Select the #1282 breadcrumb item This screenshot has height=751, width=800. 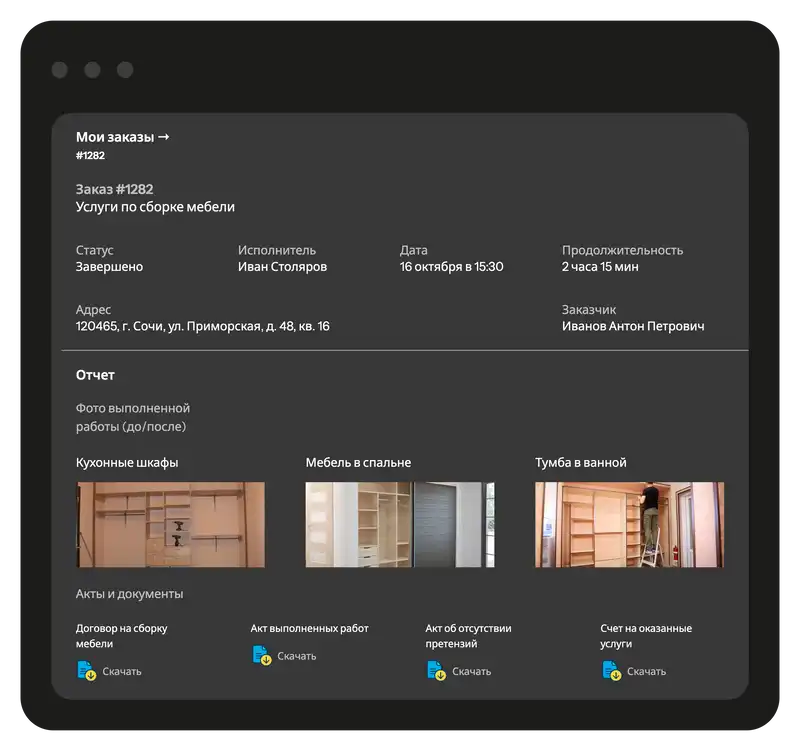(90, 156)
